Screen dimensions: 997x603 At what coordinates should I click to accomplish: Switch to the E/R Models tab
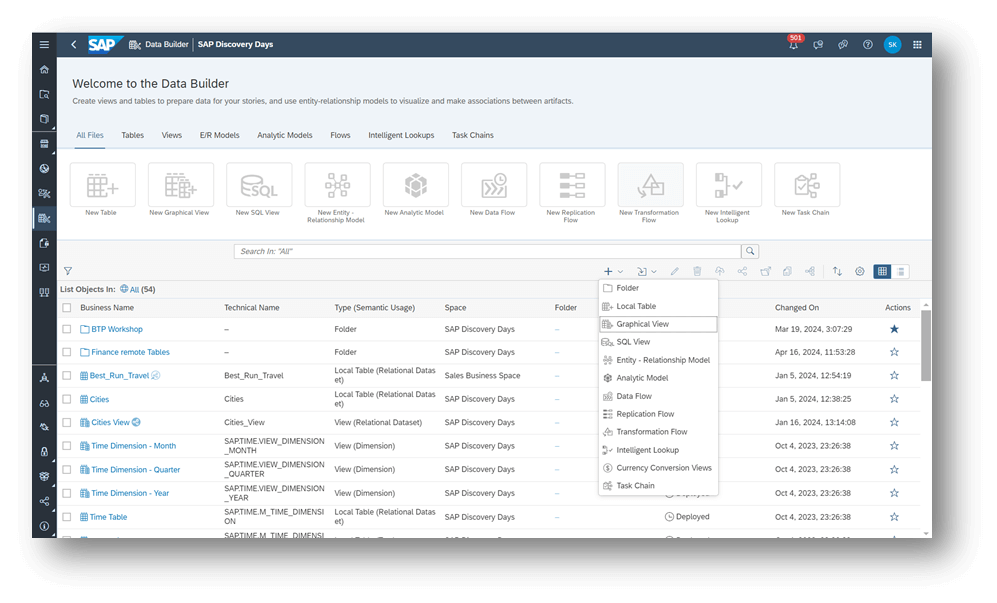[219, 135]
